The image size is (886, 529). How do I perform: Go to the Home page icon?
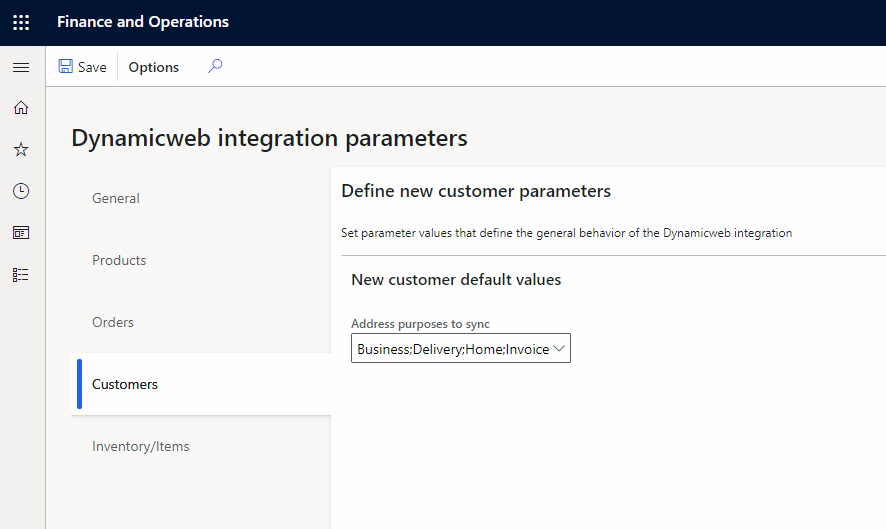click(21, 108)
